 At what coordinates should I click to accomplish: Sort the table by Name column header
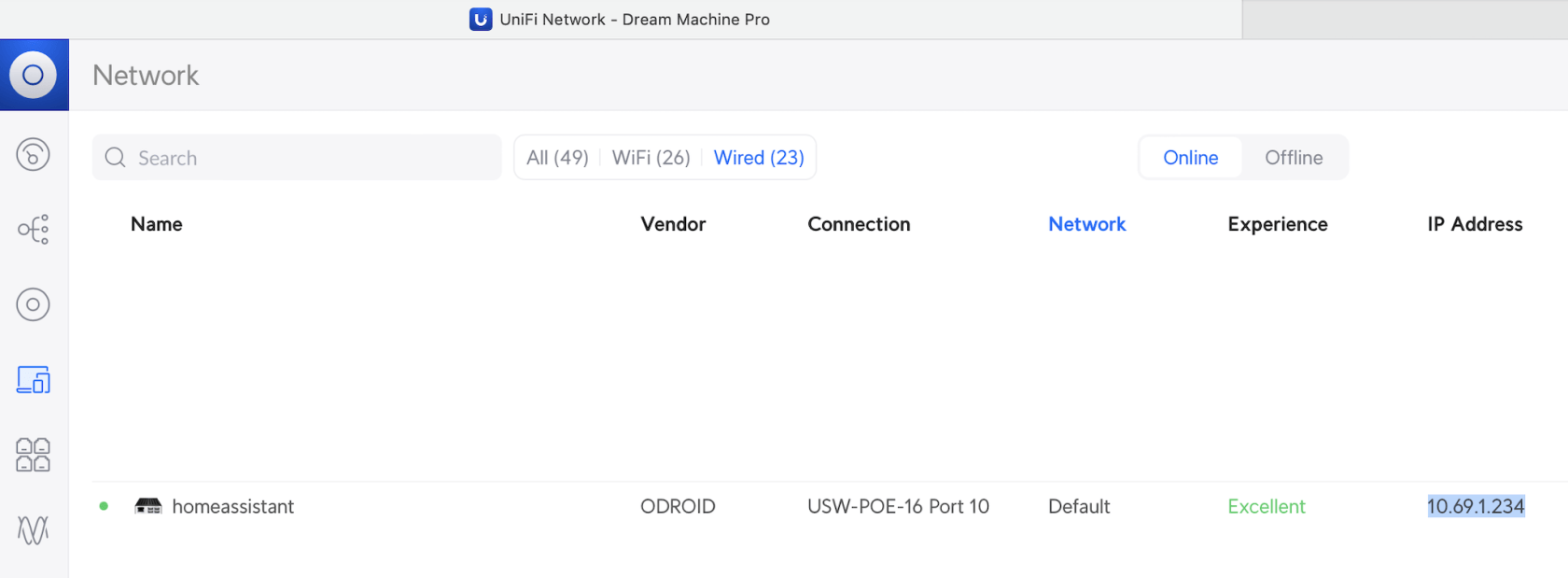(157, 224)
